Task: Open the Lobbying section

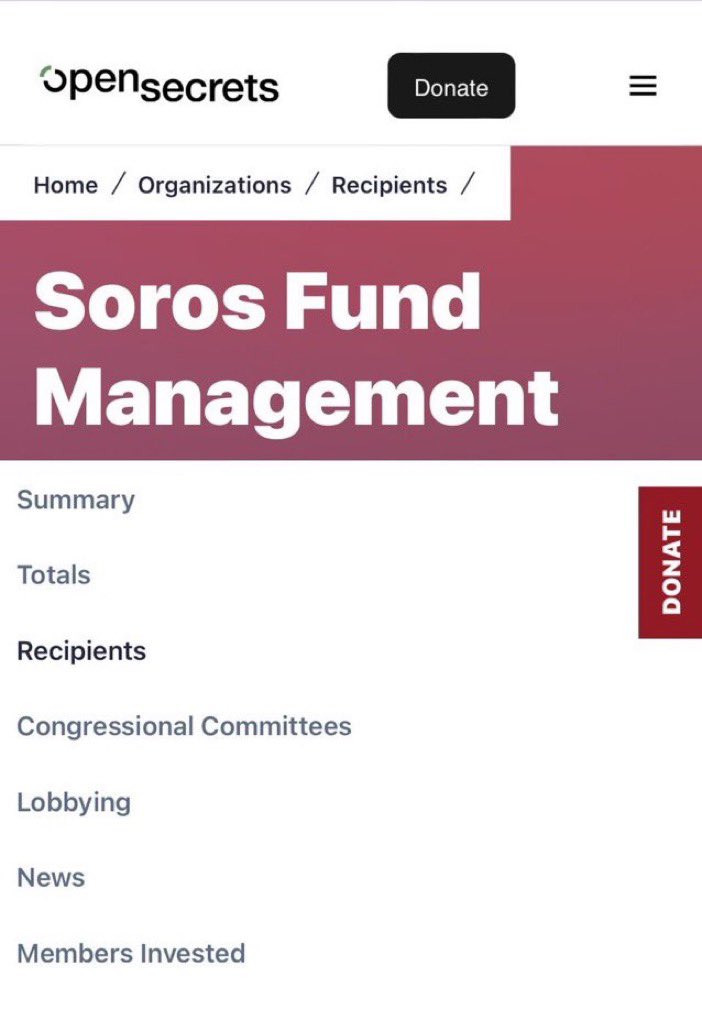Action: tap(74, 802)
